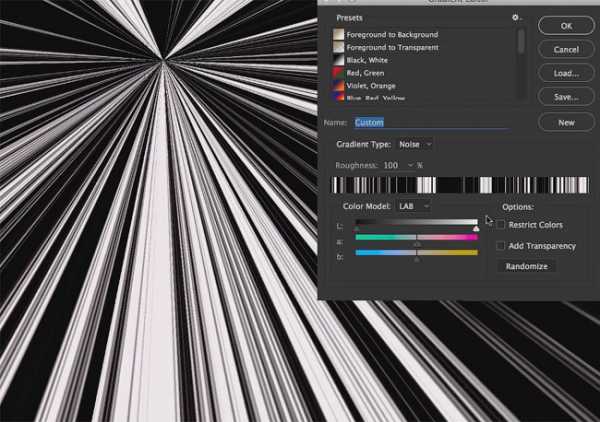Click the a channel green-magenta slider

(x=417, y=238)
